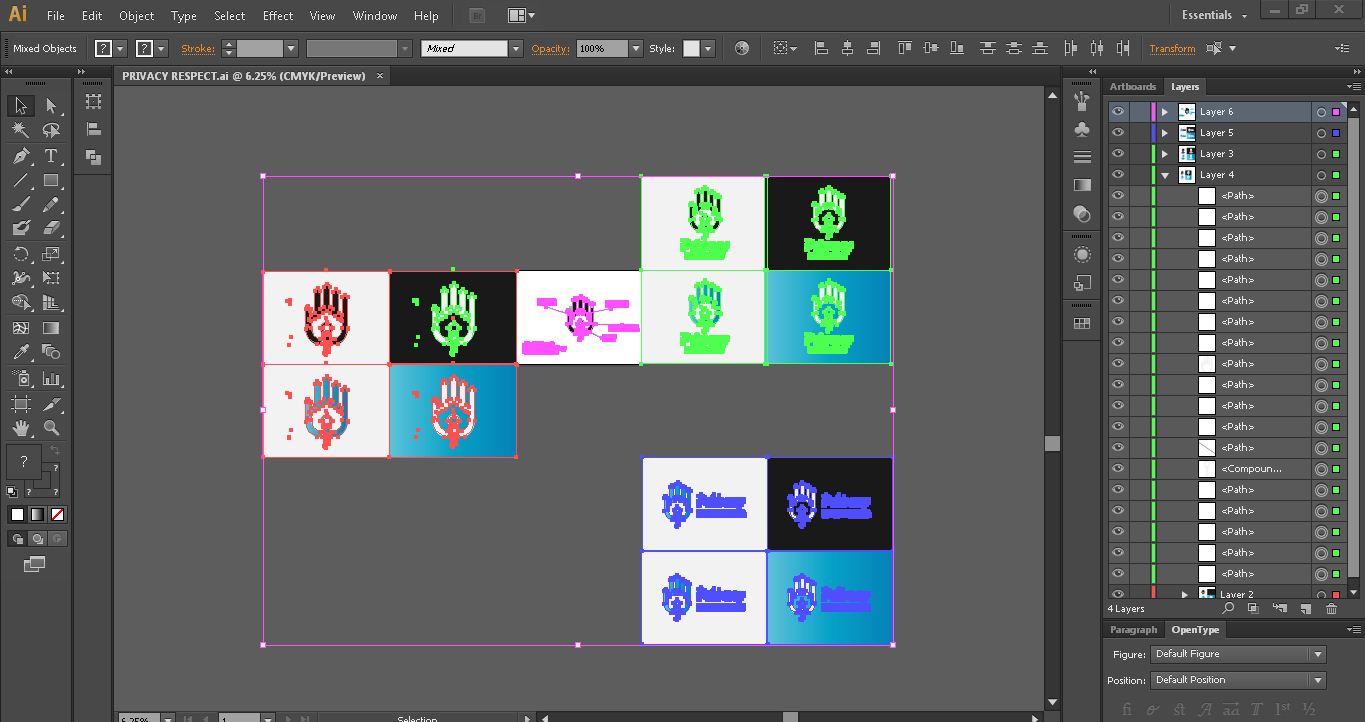Viewport: 1365px width, 722px height.
Task: Select the Selection tool (black arrow)
Action: pyautogui.click(x=21, y=106)
